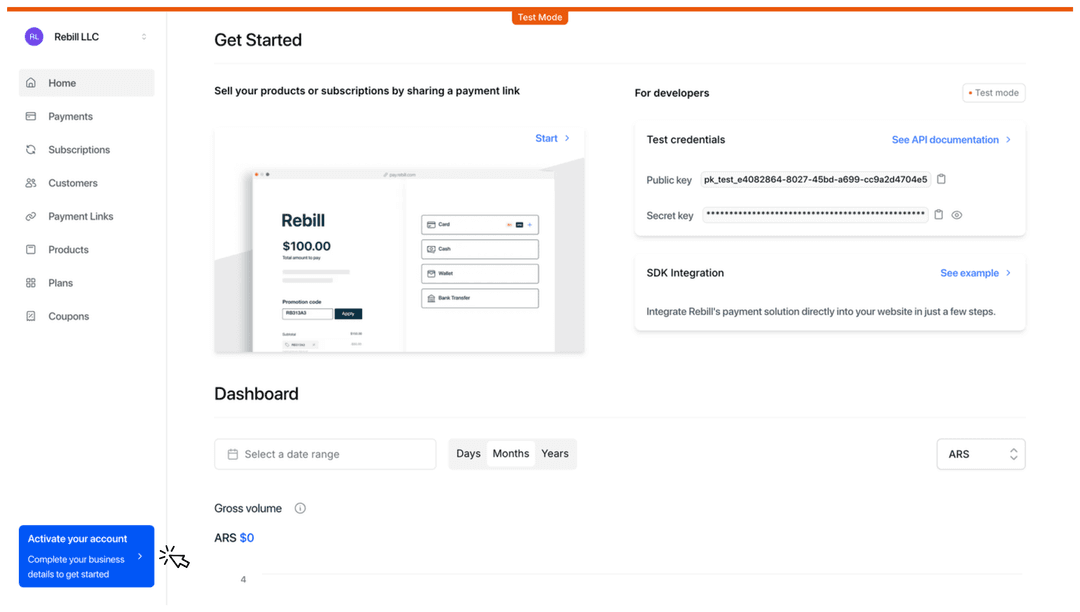
Task: Open the ARS currency dropdown
Action: 981,453
